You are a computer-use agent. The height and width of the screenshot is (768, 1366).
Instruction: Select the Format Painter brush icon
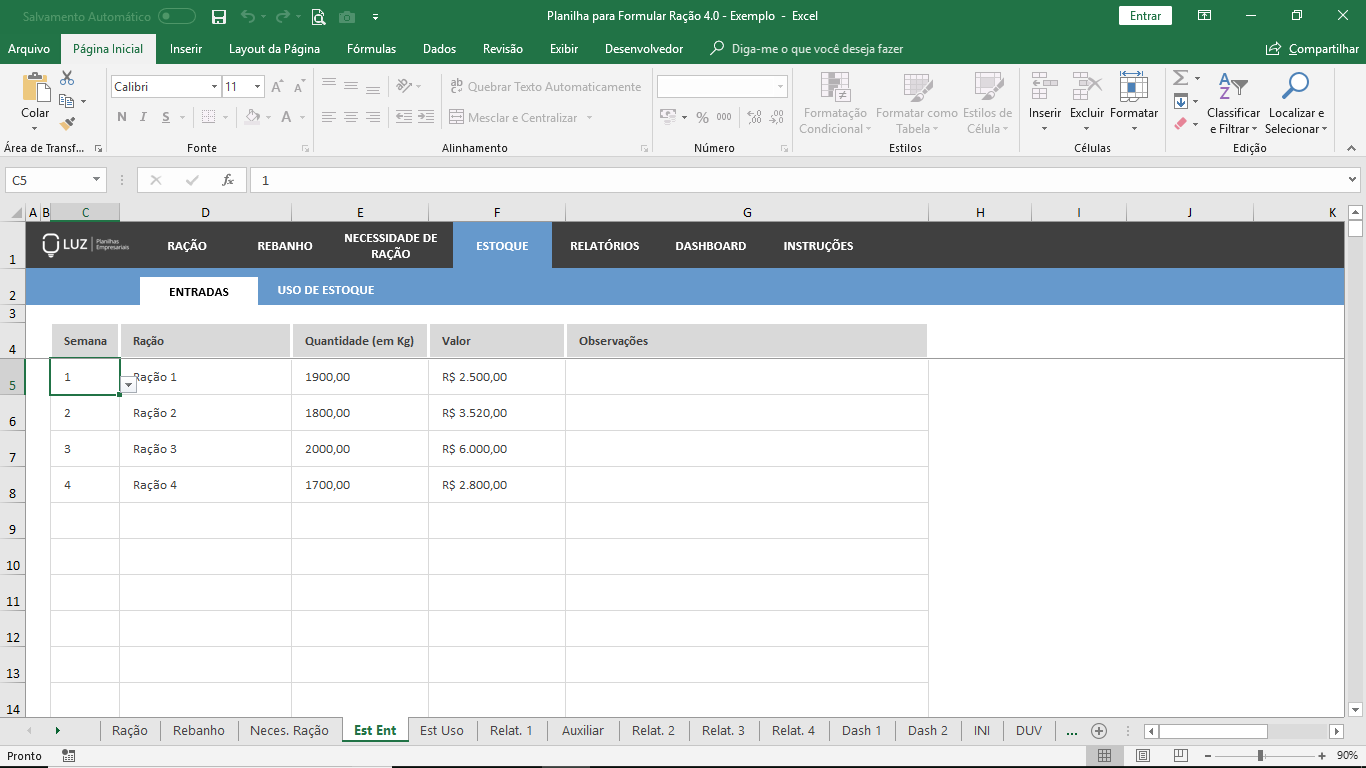[x=67, y=124]
